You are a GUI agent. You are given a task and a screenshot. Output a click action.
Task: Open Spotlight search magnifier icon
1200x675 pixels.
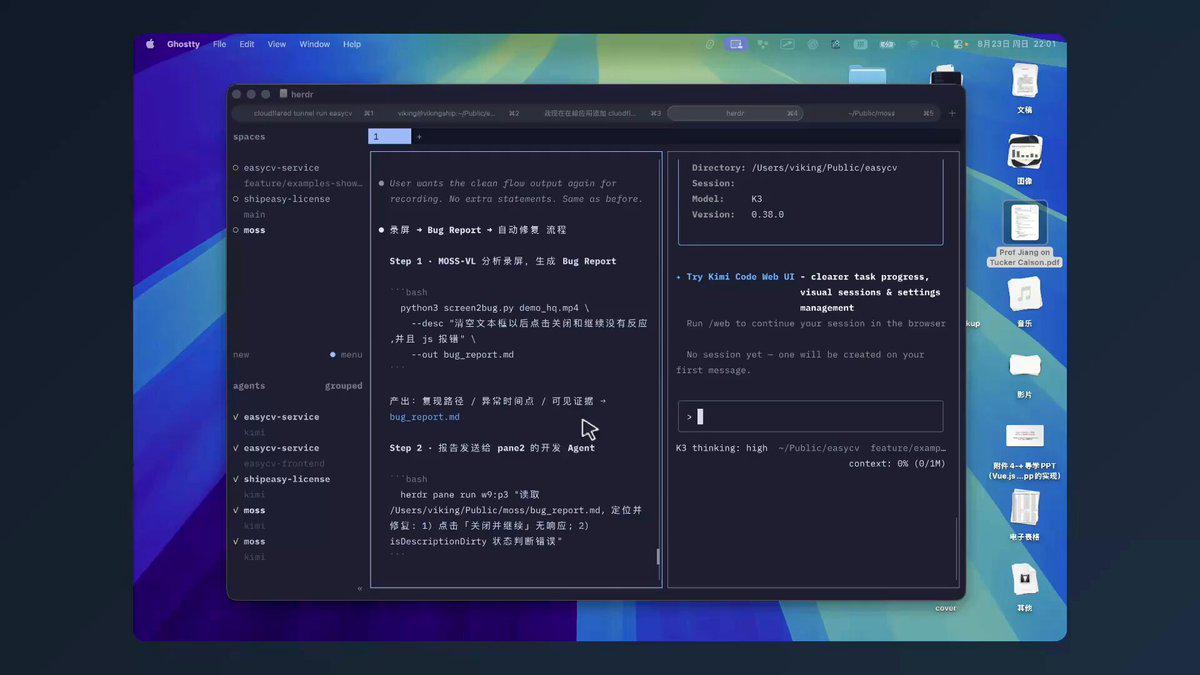(x=935, y=44)
